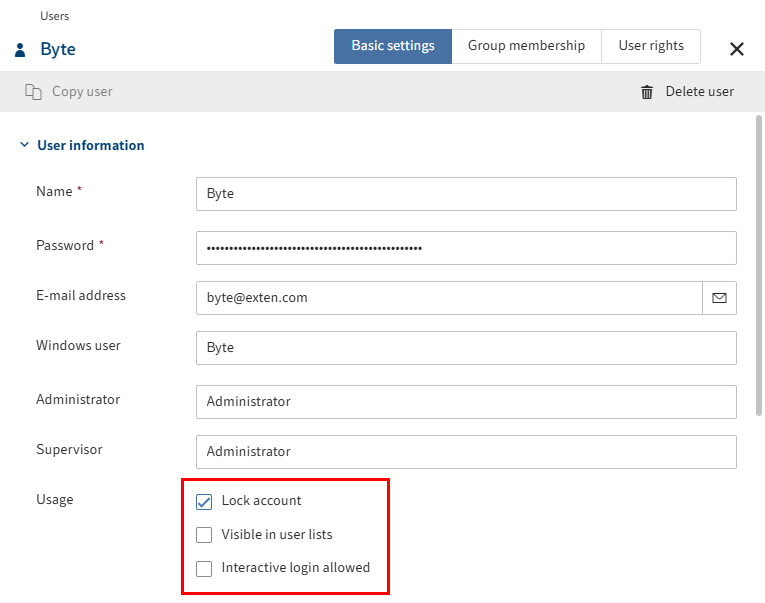Uncheck the Lock account checkbox
The image size is (765, 603).
coord(204,501)
